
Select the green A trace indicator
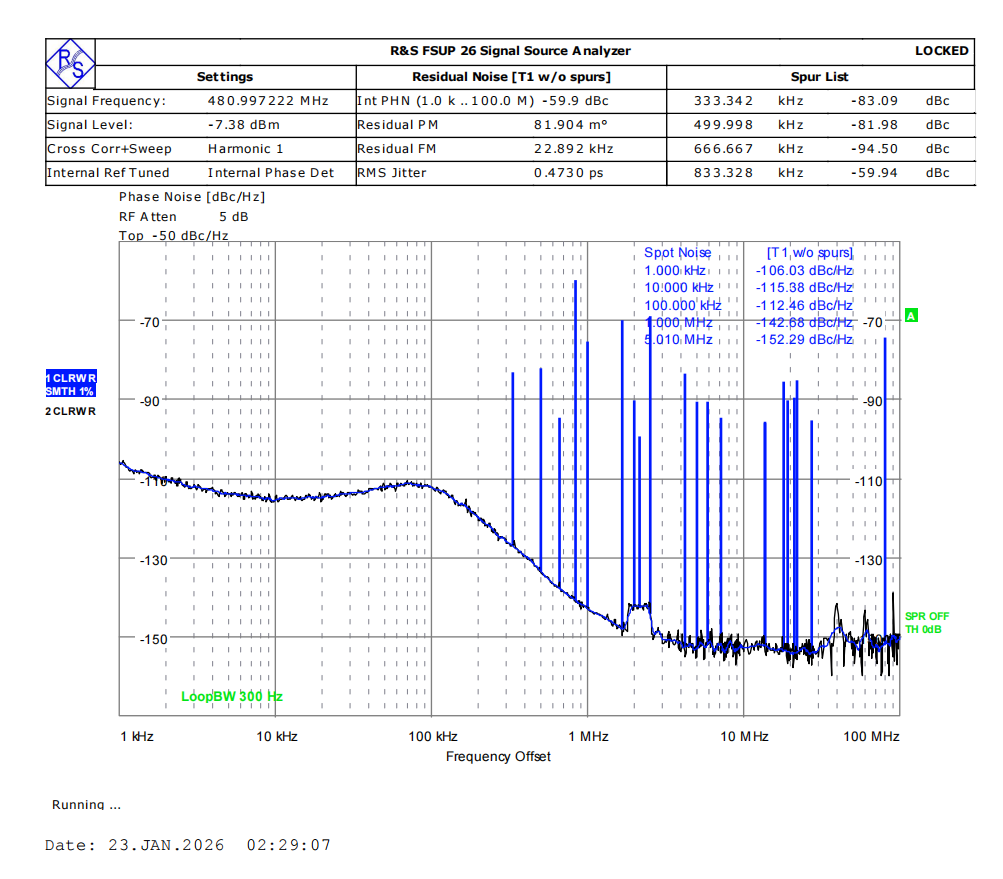pyautogui.click(x=912, y=315)
